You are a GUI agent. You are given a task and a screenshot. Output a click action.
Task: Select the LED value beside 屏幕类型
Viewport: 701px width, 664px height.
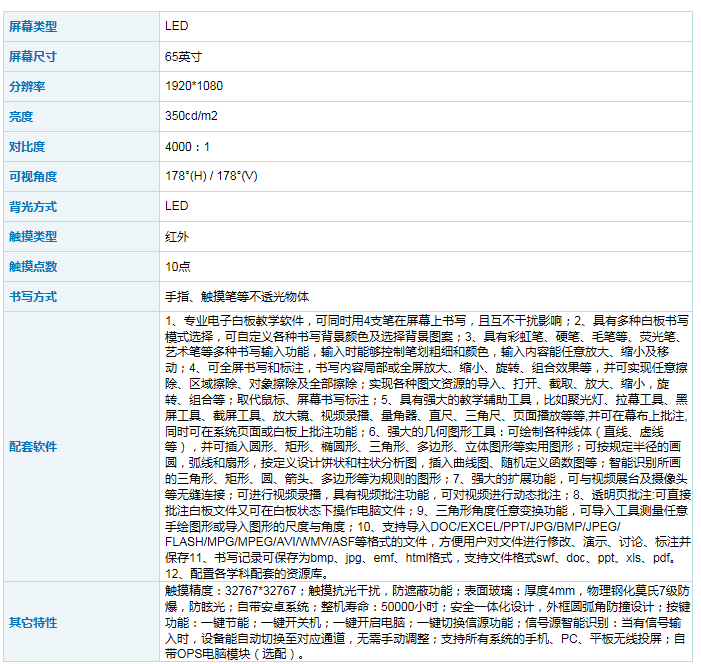pyautogui.click(x=177, y=26)
